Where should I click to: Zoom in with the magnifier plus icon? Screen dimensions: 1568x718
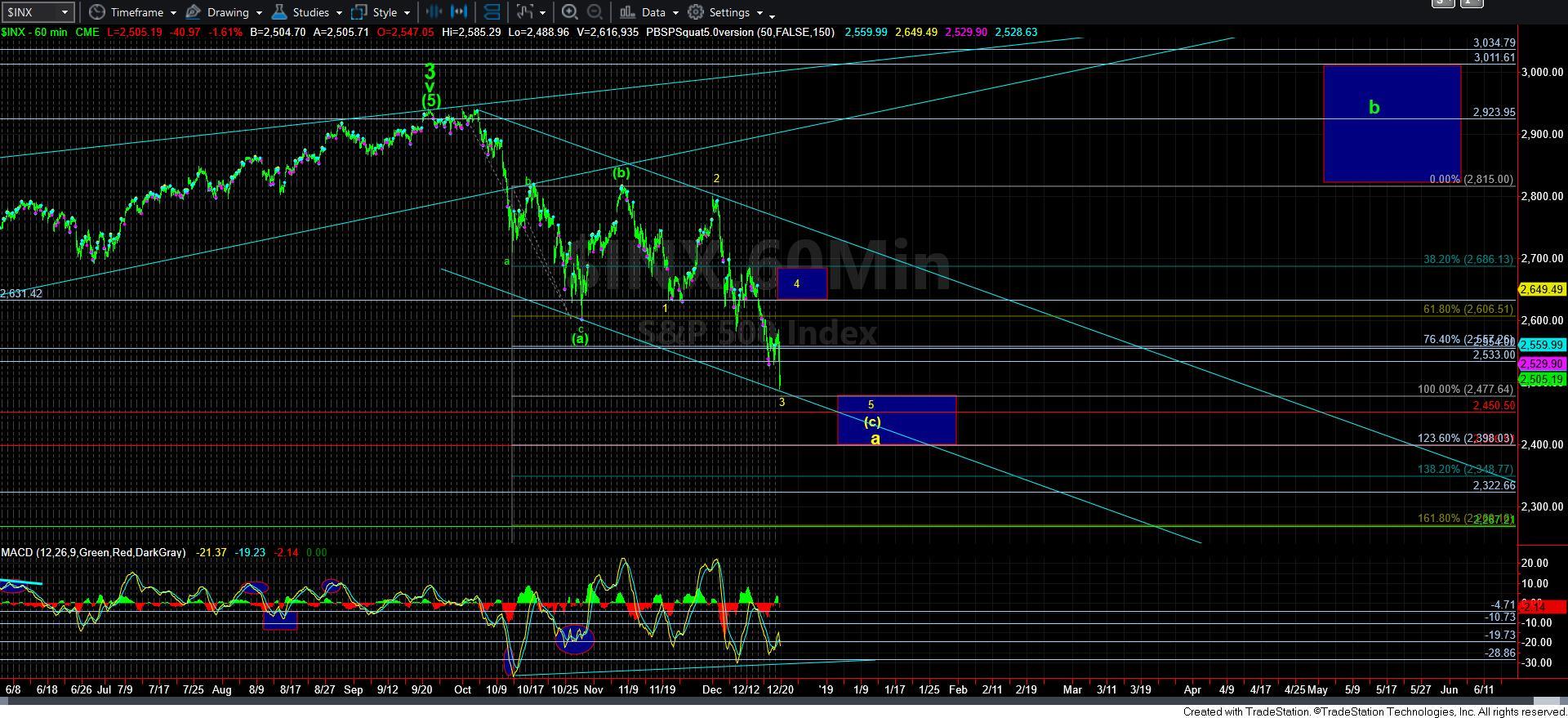(x=570, y=12)
